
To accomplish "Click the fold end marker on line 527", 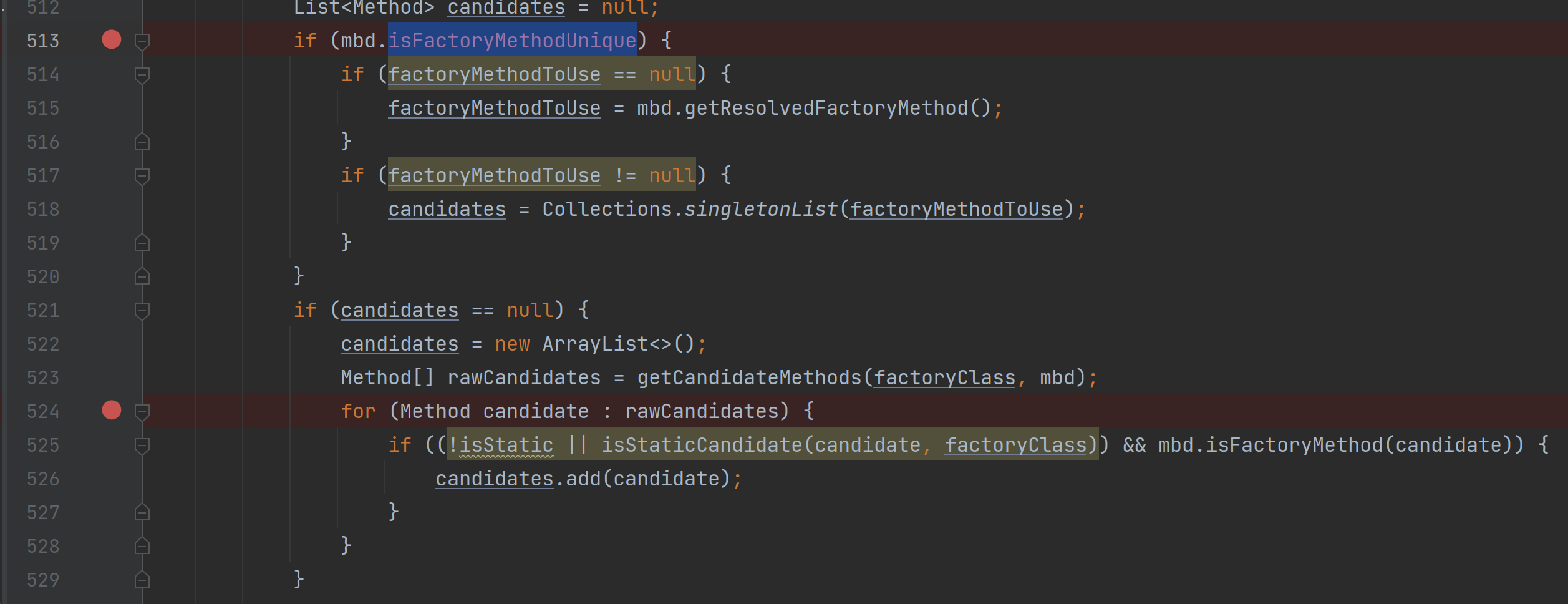I will pos(142,513).
